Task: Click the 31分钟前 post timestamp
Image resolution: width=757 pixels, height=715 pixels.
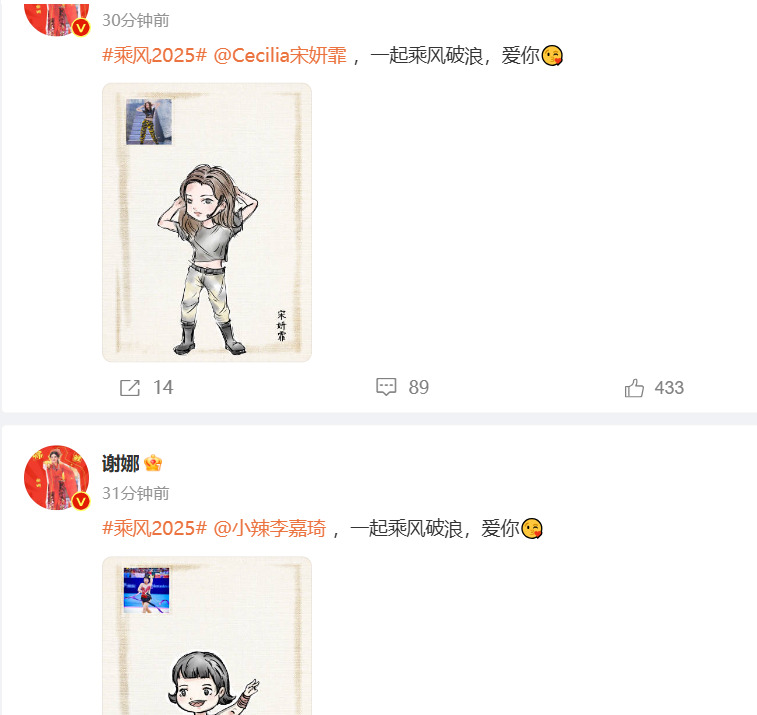Action: pyautogui.click(x=136, y=493)
